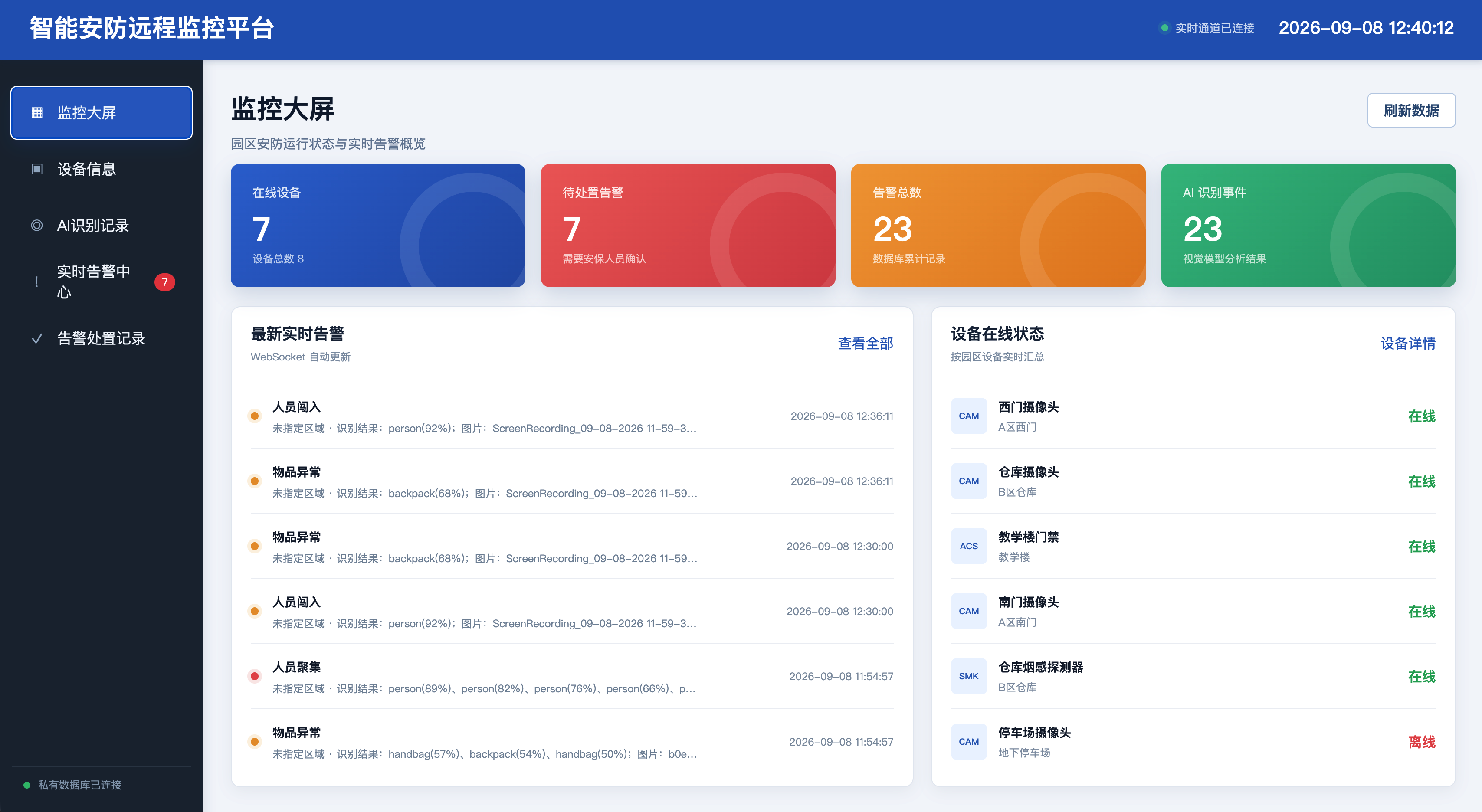This screenshot has width=1482, height=812.
Task: Click the CAM icon of 南门摄像头
Action: tap(969, 611)
